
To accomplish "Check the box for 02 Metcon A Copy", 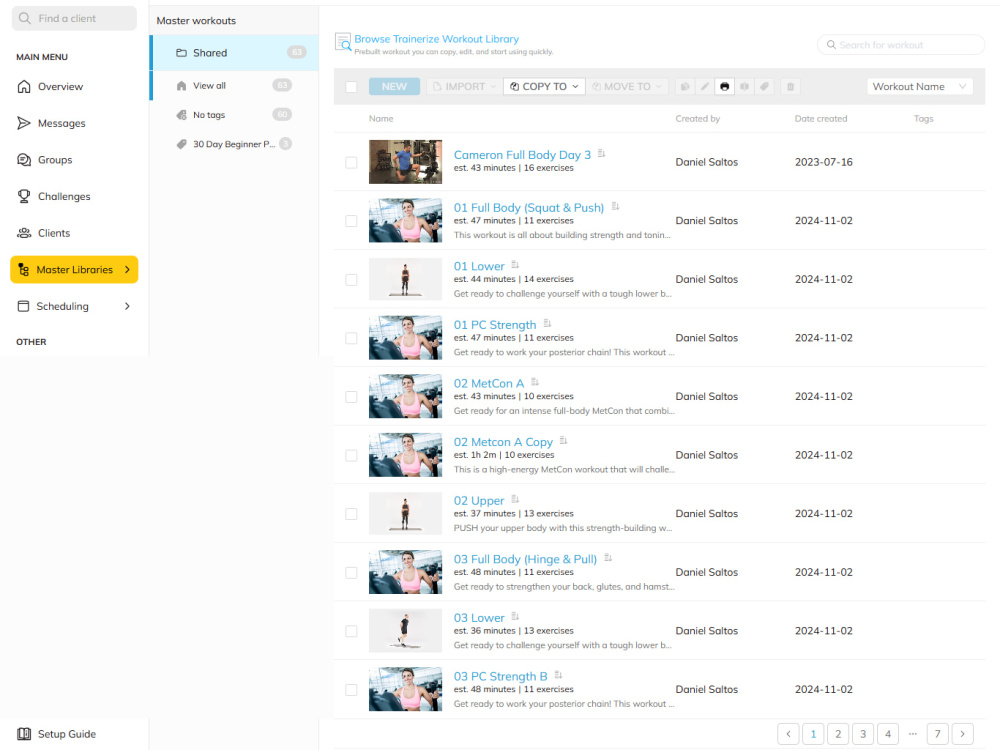I will [351, 455].
